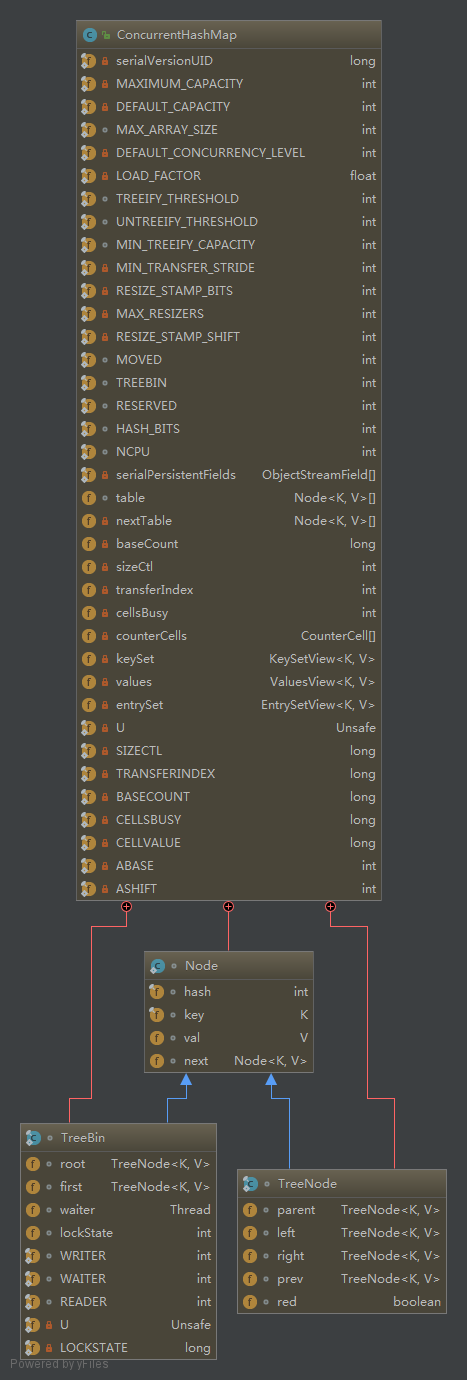Click the TreeNode class icon in header
This screenshot has height=1380, width=467.
[x=250, y=1183]
